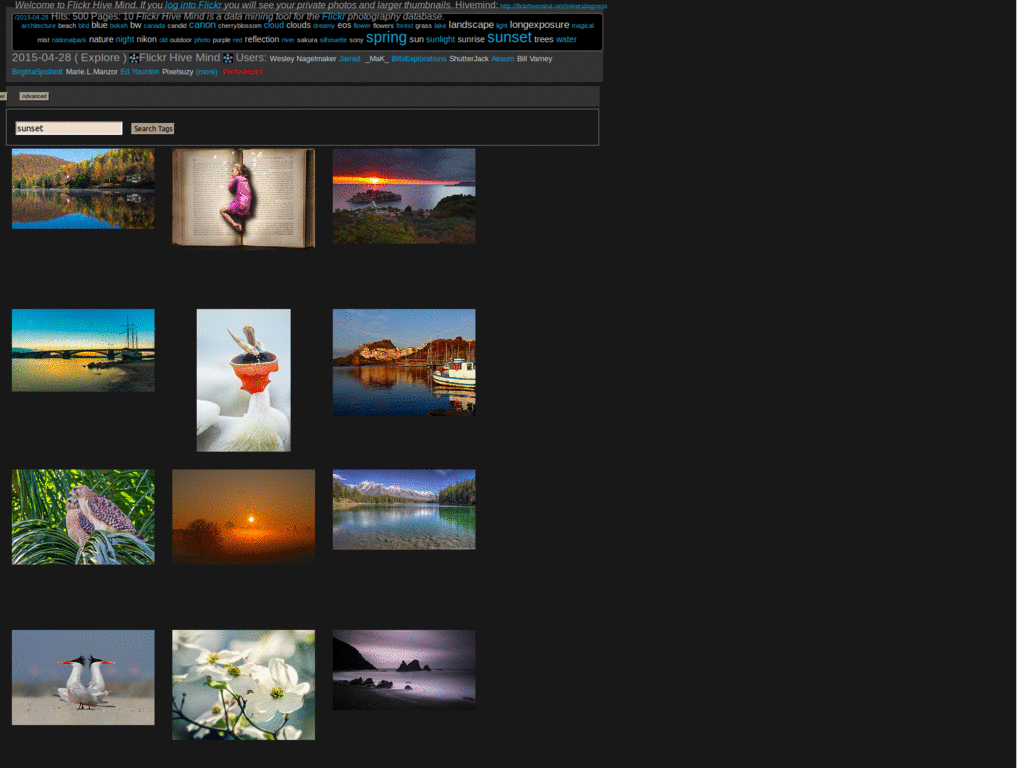Click the 'landscape' tag in the tag cloud
Viewport: 1024px width, 768px height.
point(471,24)
